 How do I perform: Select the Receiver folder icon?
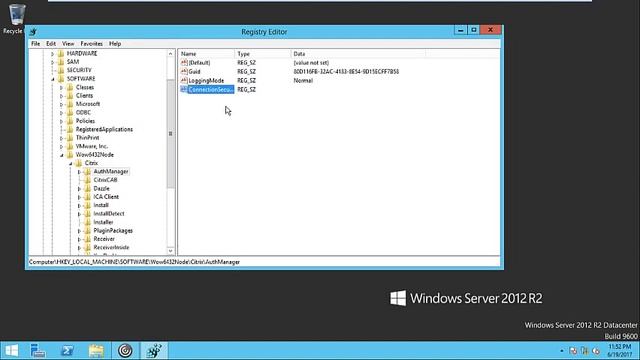(x=87, y=239)
